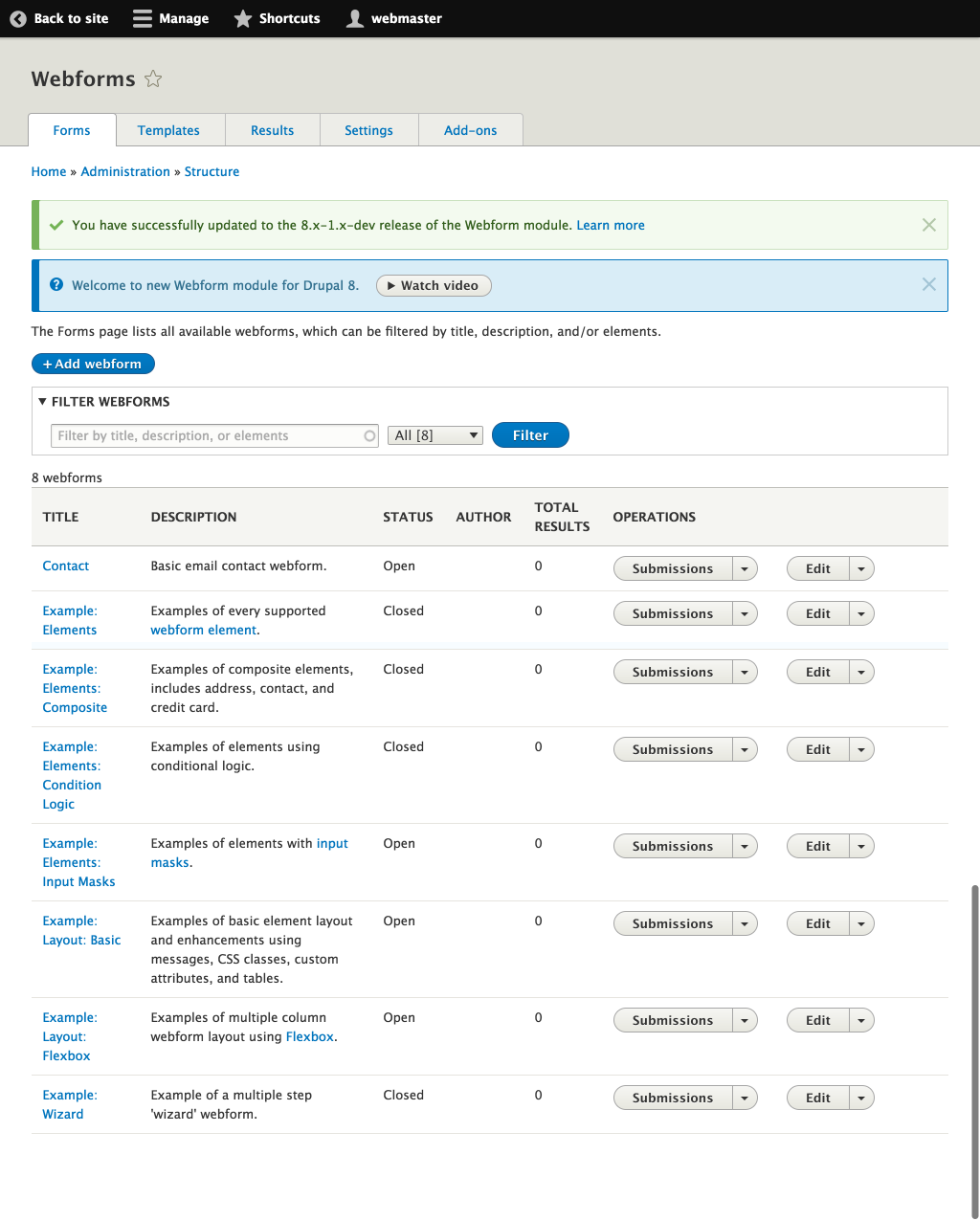
Task: Expand Edit dropdown arrow for Contact
Action: 861,568
